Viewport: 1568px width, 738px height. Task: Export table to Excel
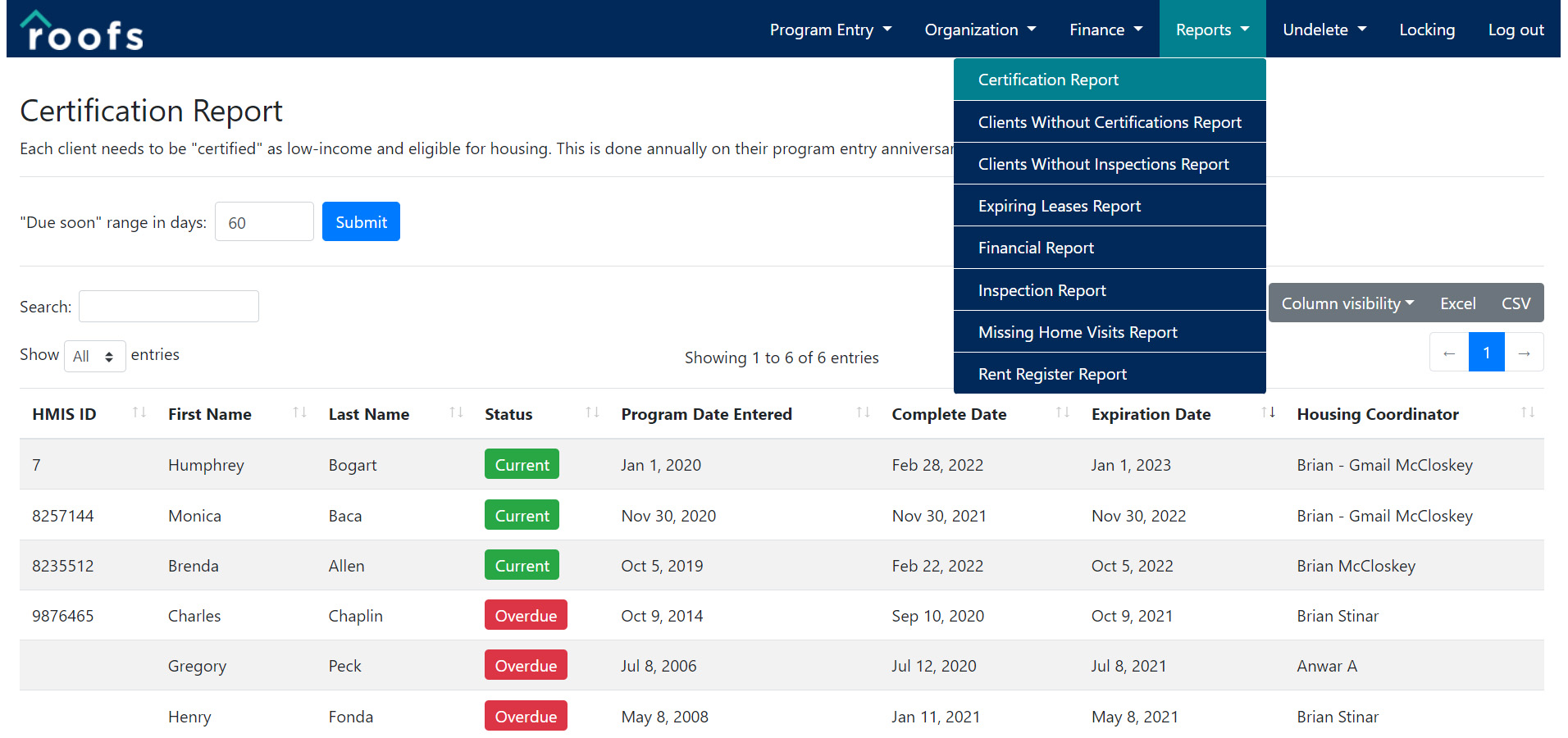(1457, 303)
